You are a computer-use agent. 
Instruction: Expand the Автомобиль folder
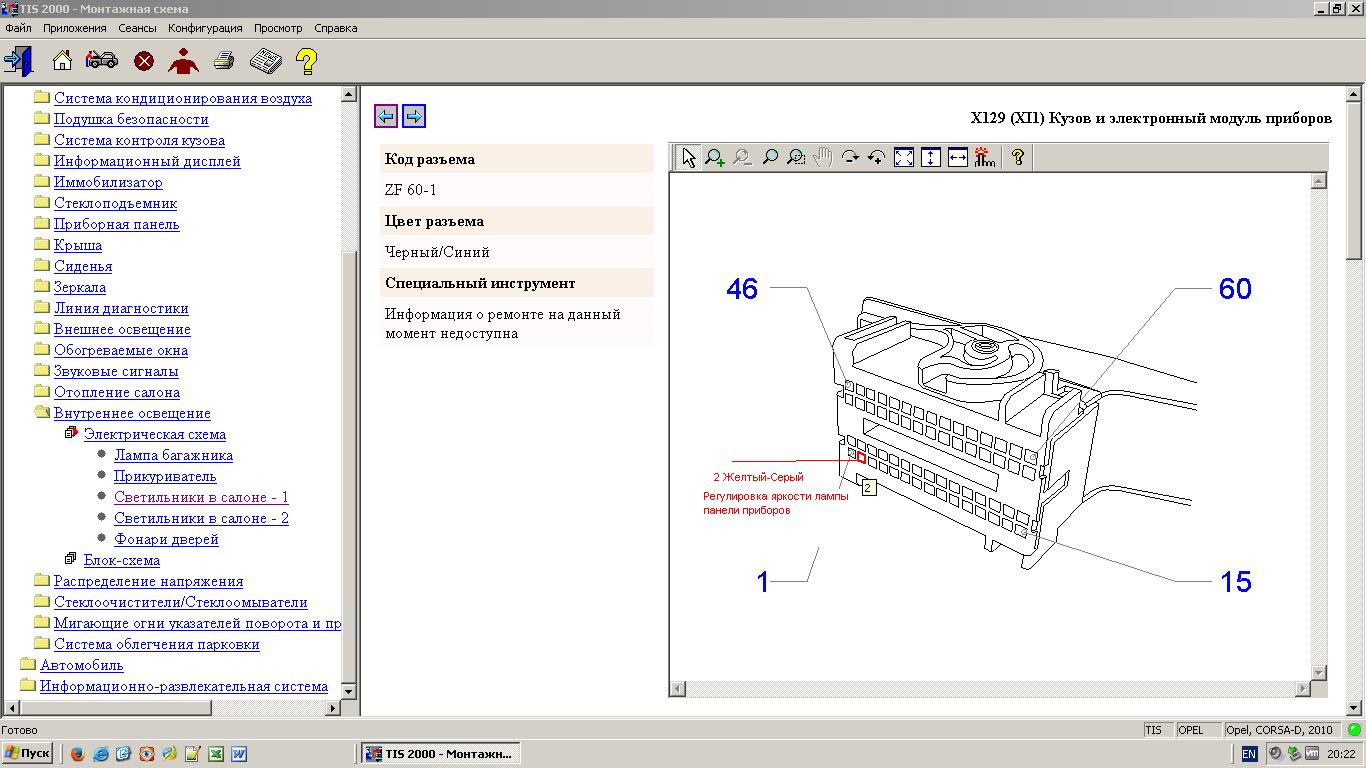(x=27, y=665)
